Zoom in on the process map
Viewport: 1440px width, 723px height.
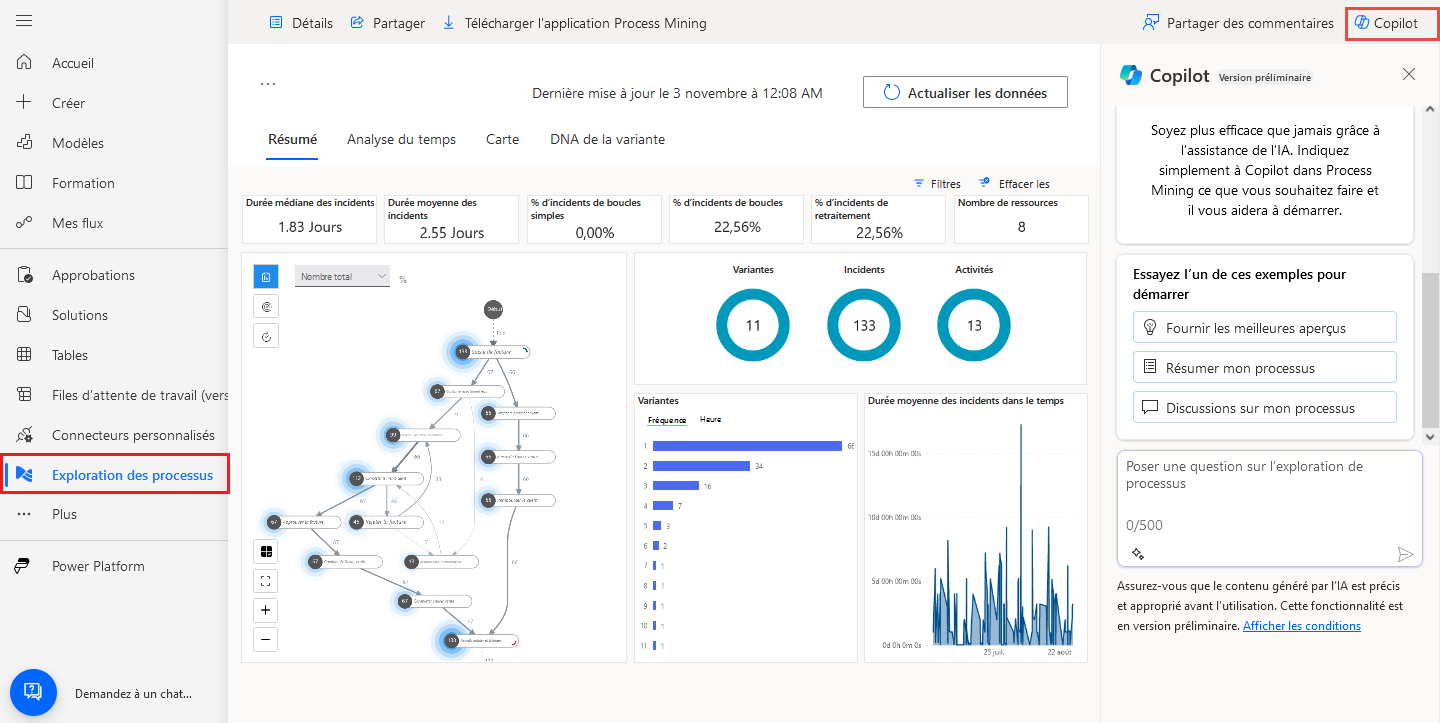click(266, 610)
